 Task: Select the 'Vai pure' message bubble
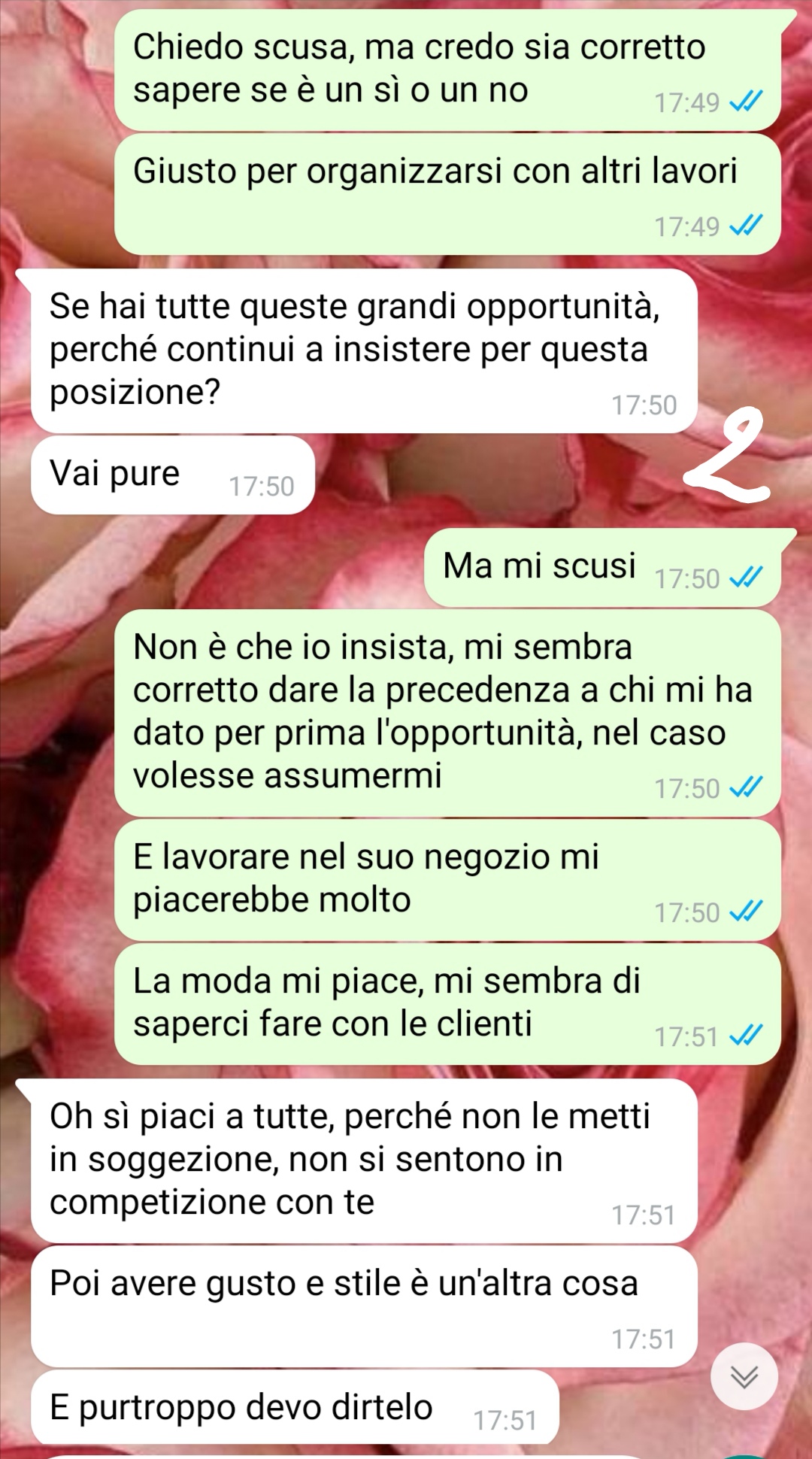pos(172,475)
